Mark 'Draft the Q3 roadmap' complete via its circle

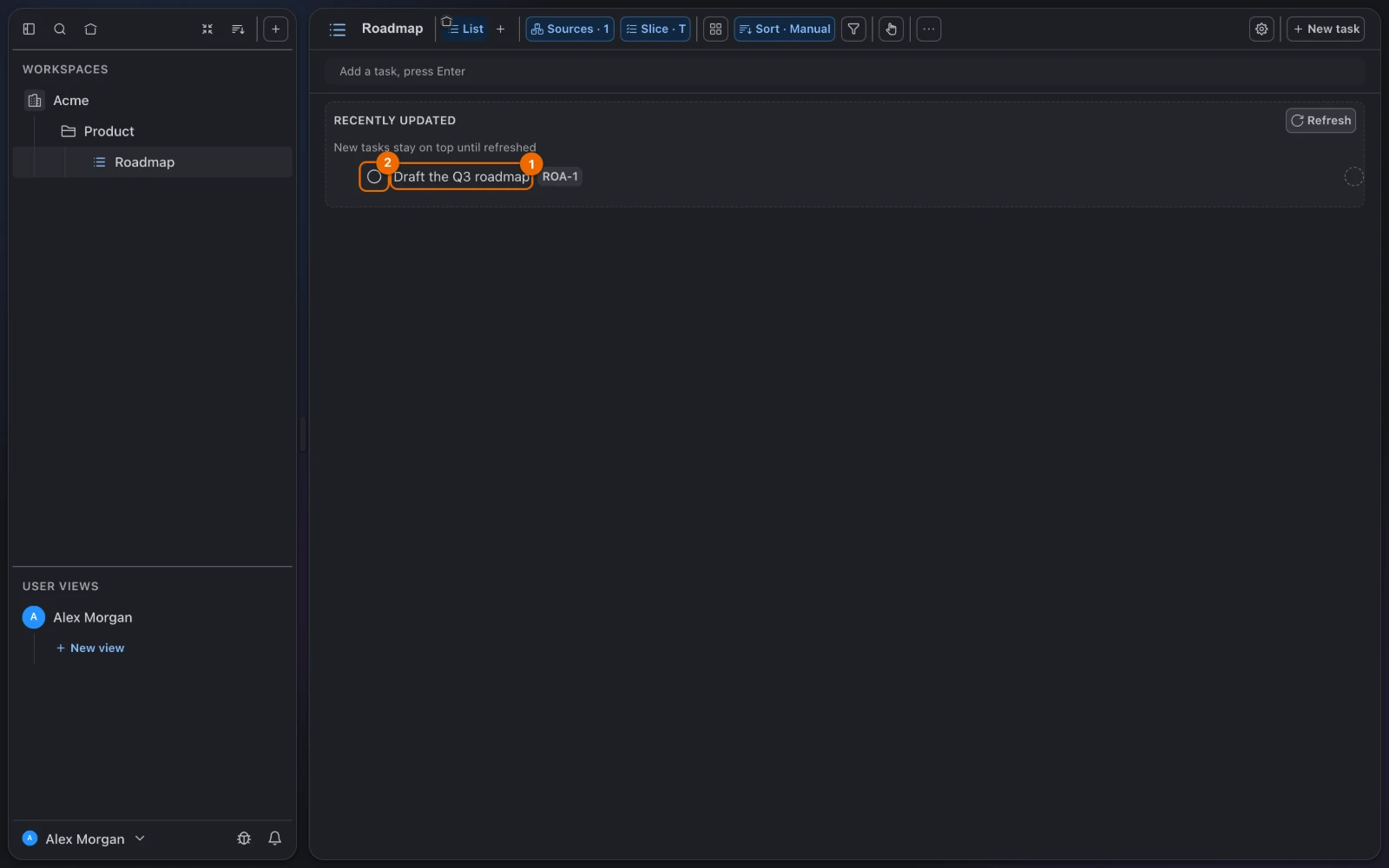click(x=374, y=177)
